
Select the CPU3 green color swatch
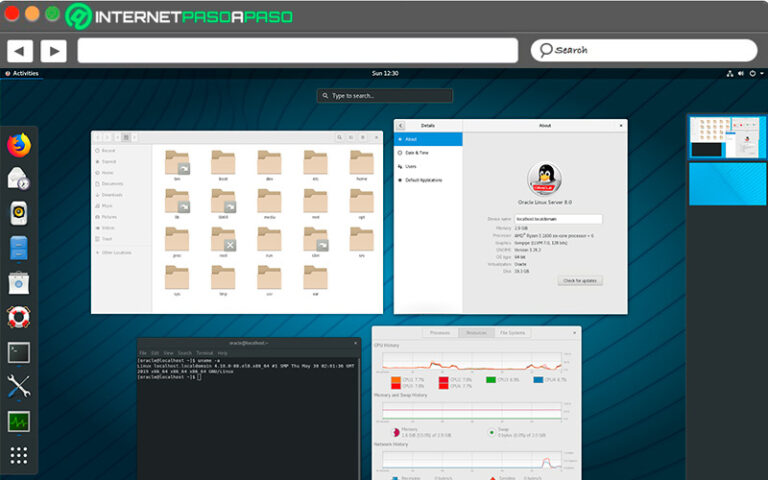[x=491, y=380]
